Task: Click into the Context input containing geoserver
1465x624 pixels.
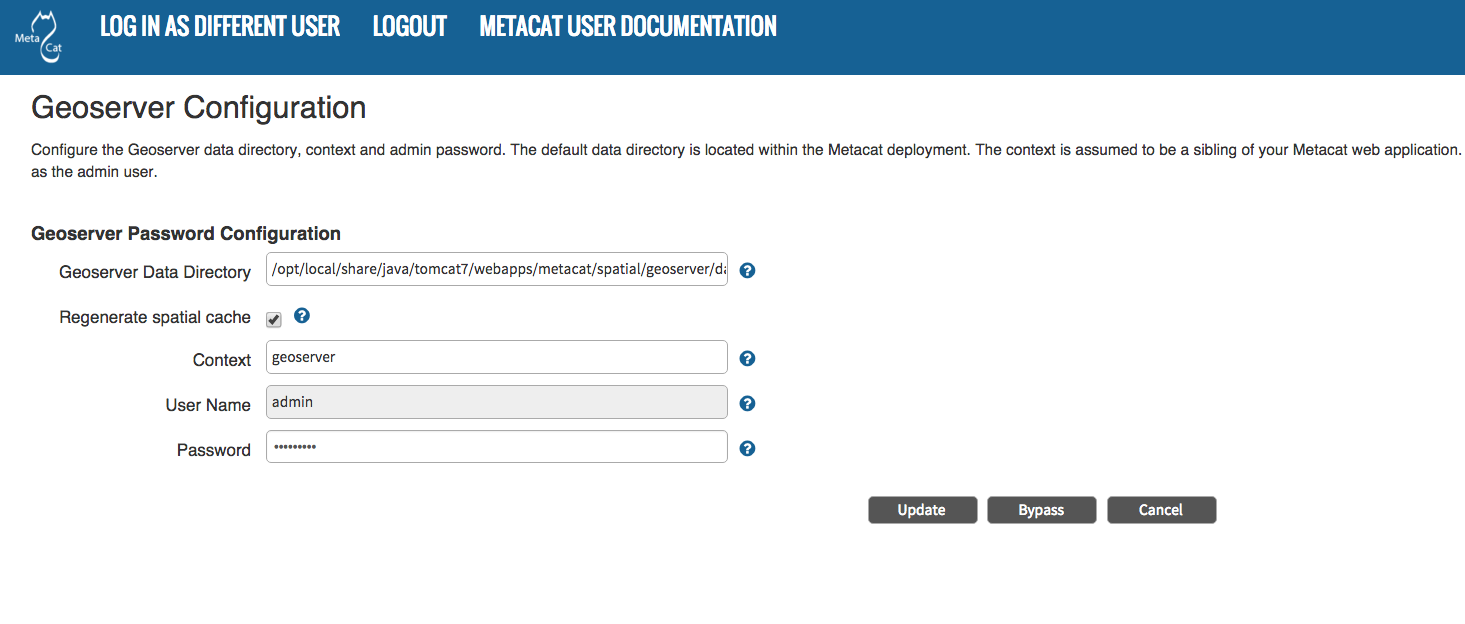Action: pyautogui.click(x=497, y=357)
